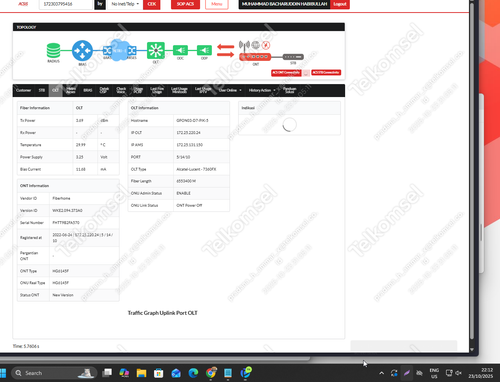Click the Vendor ID value Fiberhome
Viewport: 500px width, 382px height.
coord(61,198)
